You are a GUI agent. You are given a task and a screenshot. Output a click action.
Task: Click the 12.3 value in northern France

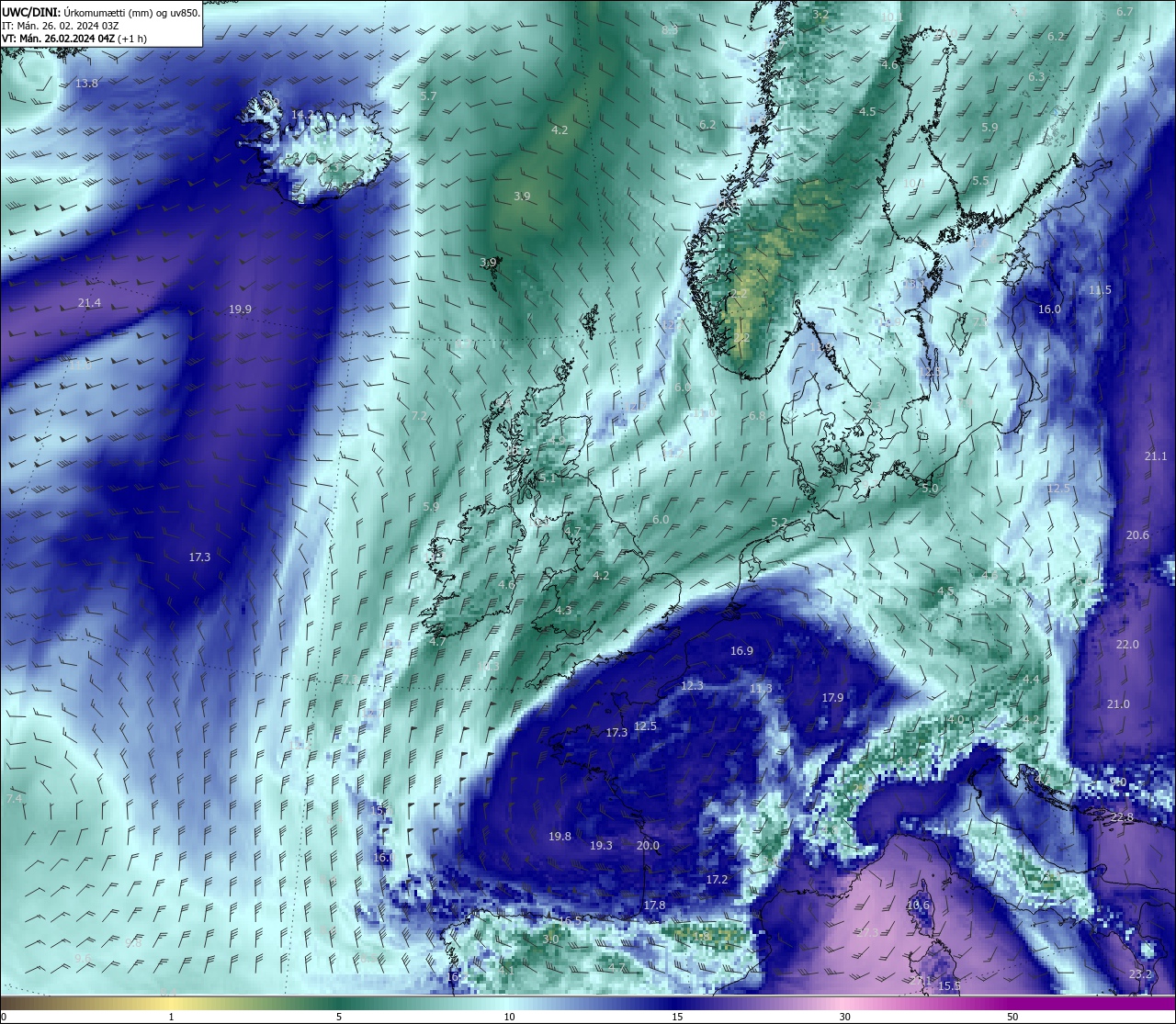pyautogui.click(x=692, y=686)
